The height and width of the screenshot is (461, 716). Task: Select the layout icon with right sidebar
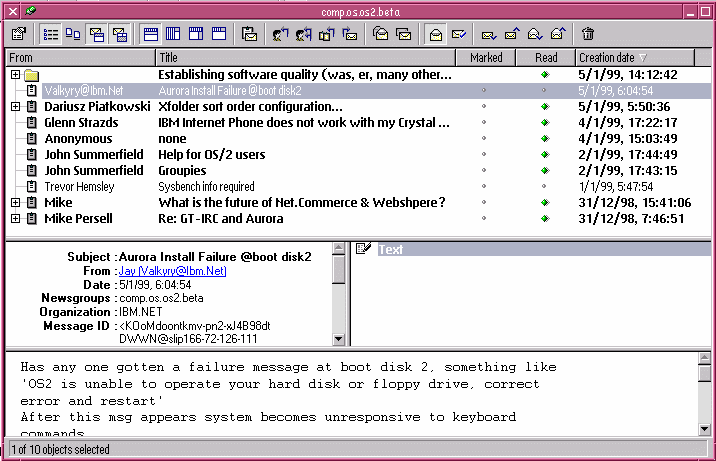click(196, 34)
